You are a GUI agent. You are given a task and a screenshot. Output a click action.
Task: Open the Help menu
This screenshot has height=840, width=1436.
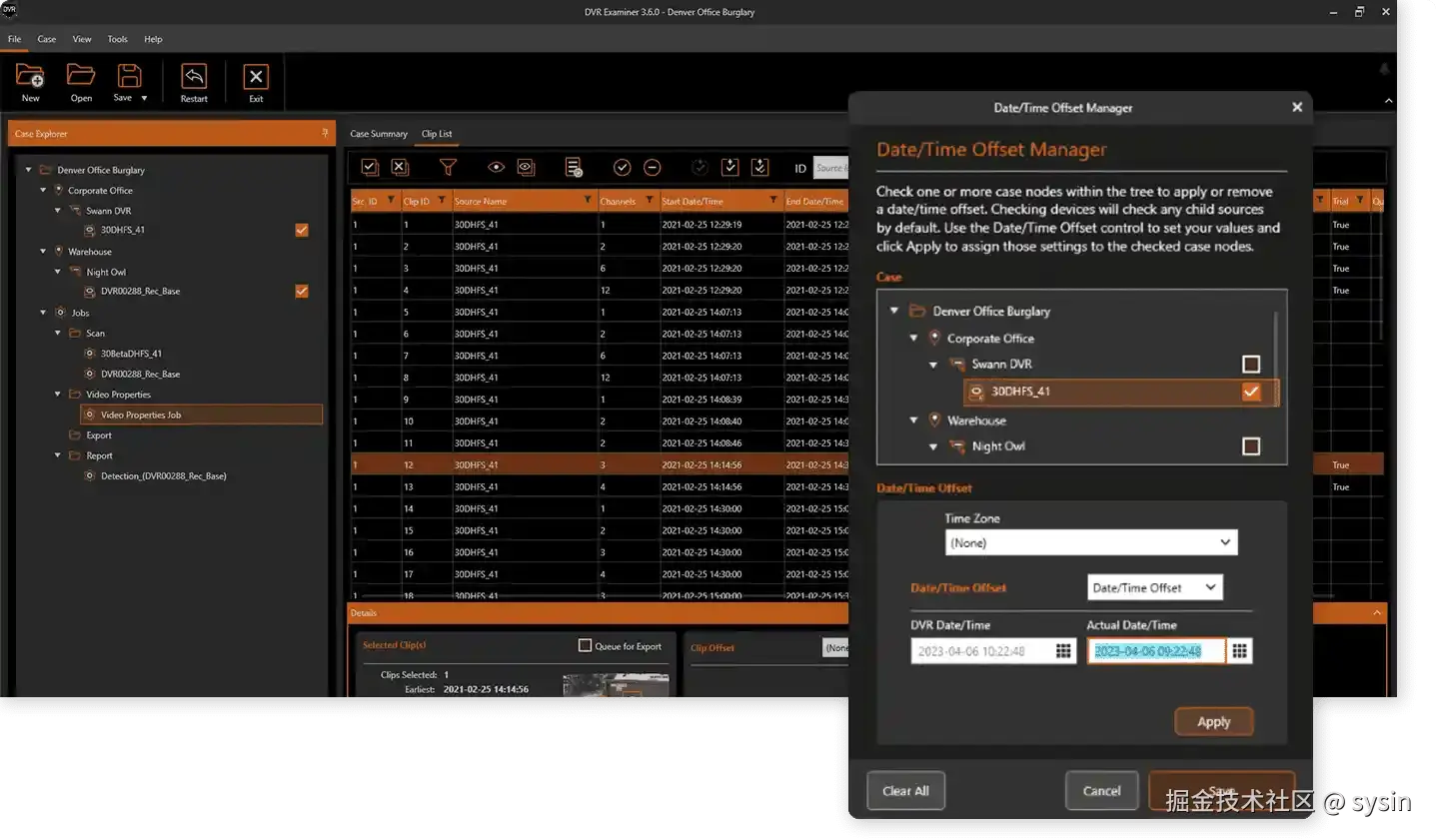[x=153, y=39]
